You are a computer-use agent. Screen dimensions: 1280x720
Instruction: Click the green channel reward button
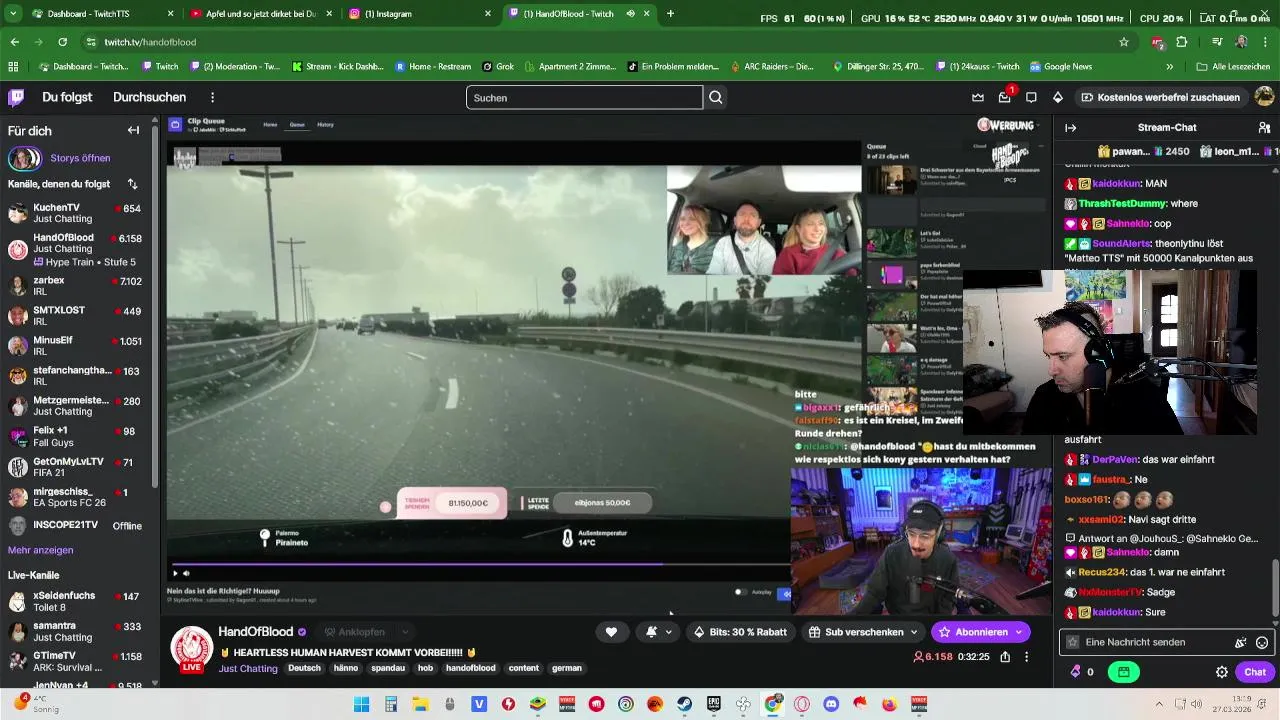1124,672
